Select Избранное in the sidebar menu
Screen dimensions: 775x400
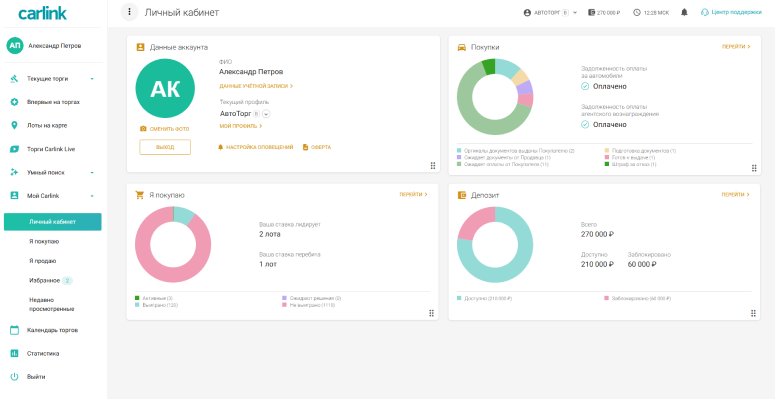(45, 280)
